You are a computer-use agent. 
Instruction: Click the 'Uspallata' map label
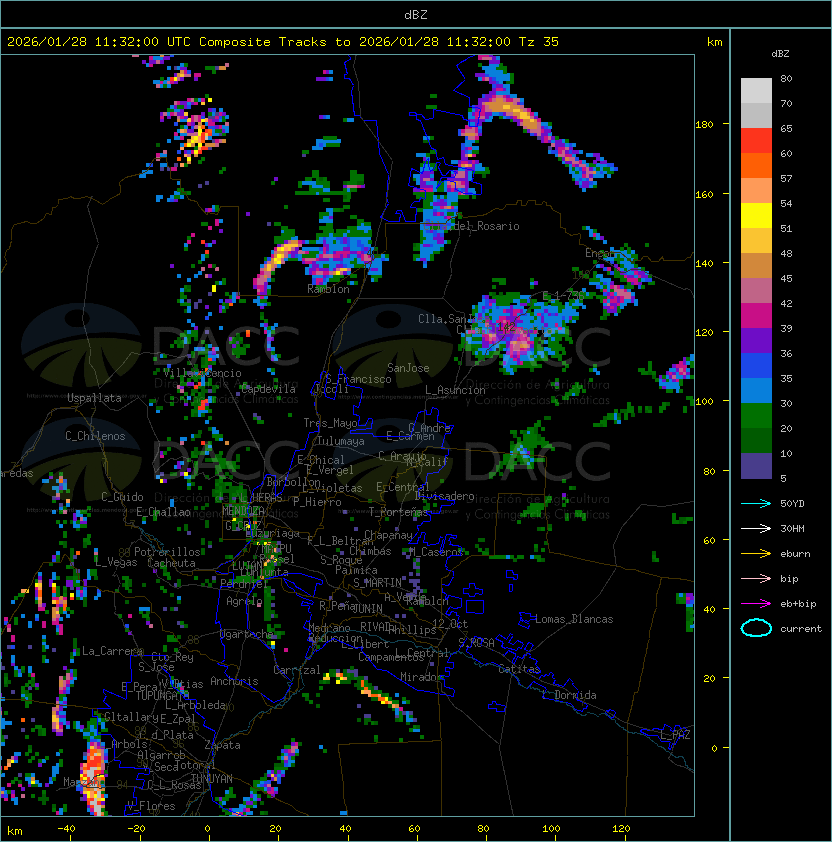pyautogui.click(x=94, y=398)
